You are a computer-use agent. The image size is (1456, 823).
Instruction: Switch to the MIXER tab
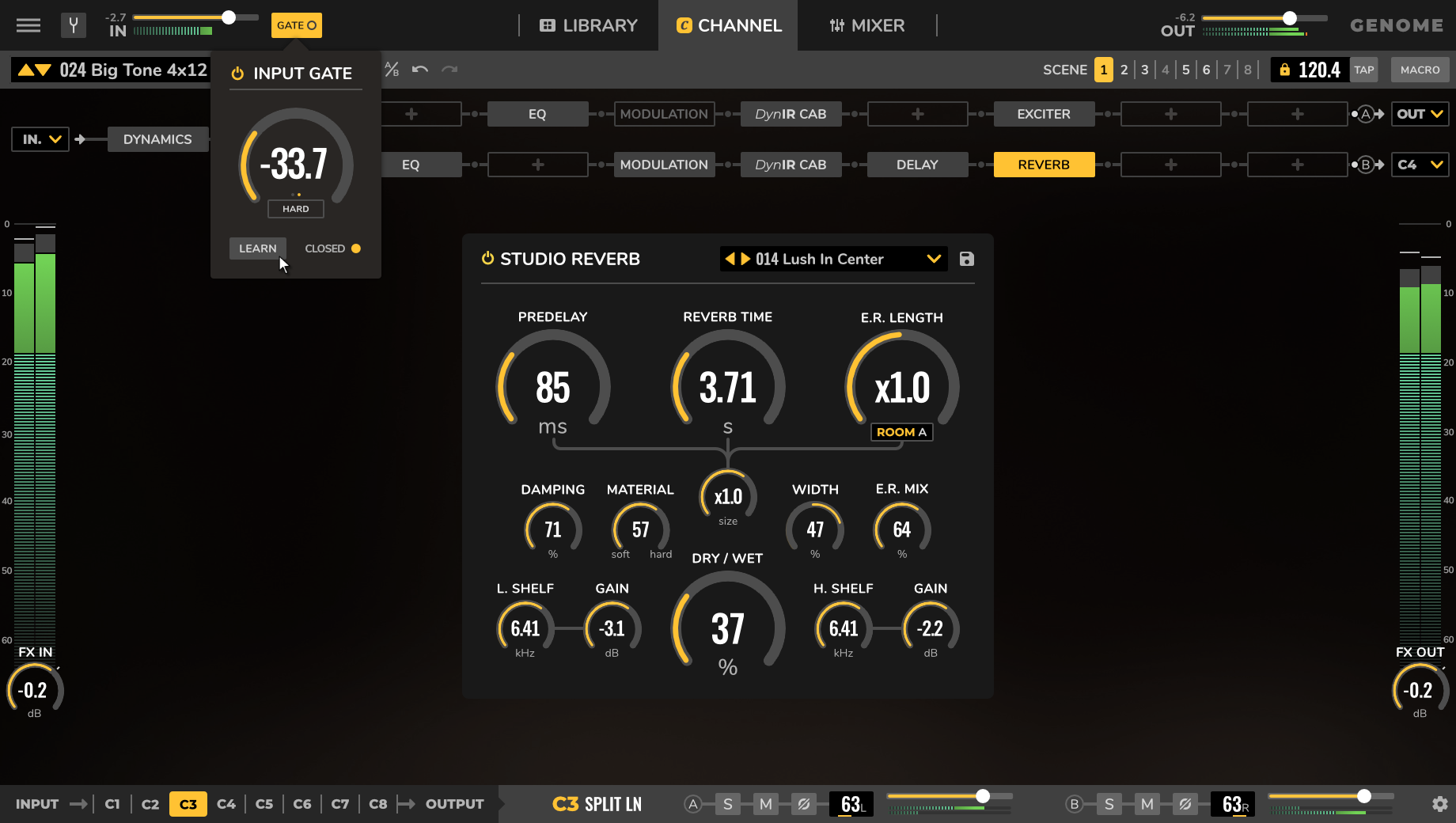point(867,25)
